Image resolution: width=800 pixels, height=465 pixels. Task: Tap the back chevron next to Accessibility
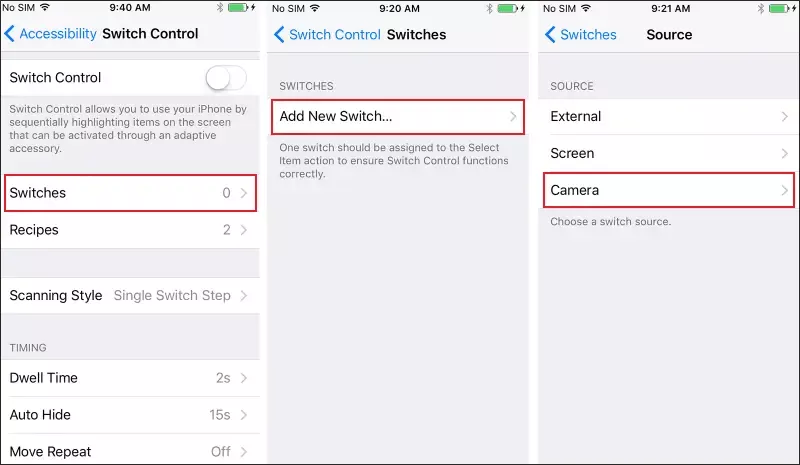point(9,34)
